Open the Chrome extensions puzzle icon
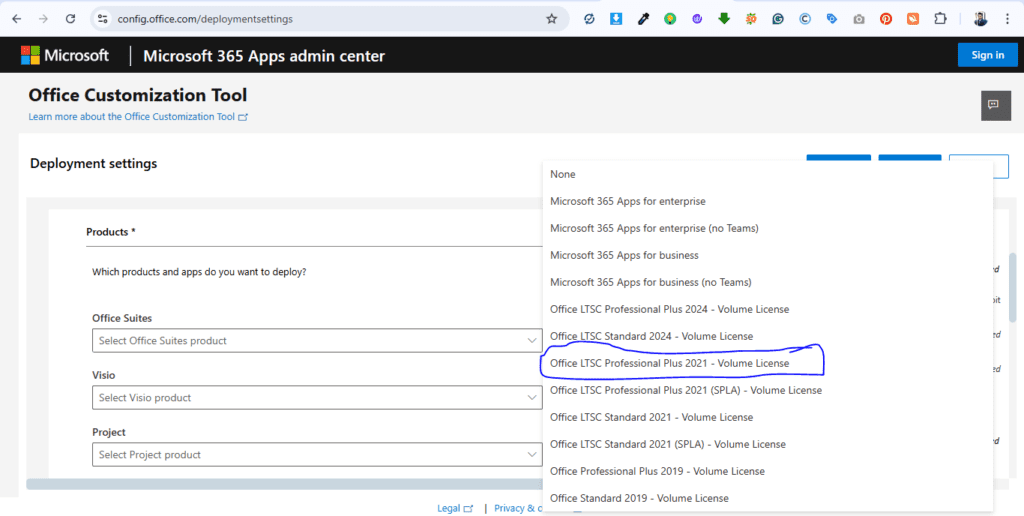The width and height of the screenshot is (1024, 516). click(940, 19)
